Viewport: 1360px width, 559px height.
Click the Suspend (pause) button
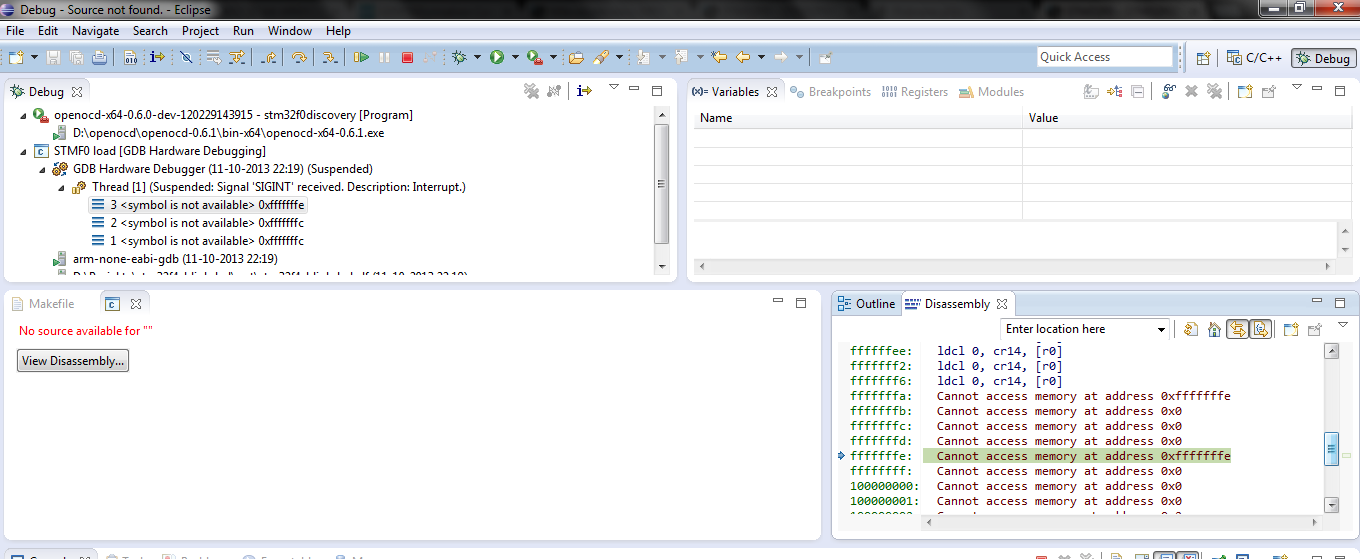[x=384, y=57]
